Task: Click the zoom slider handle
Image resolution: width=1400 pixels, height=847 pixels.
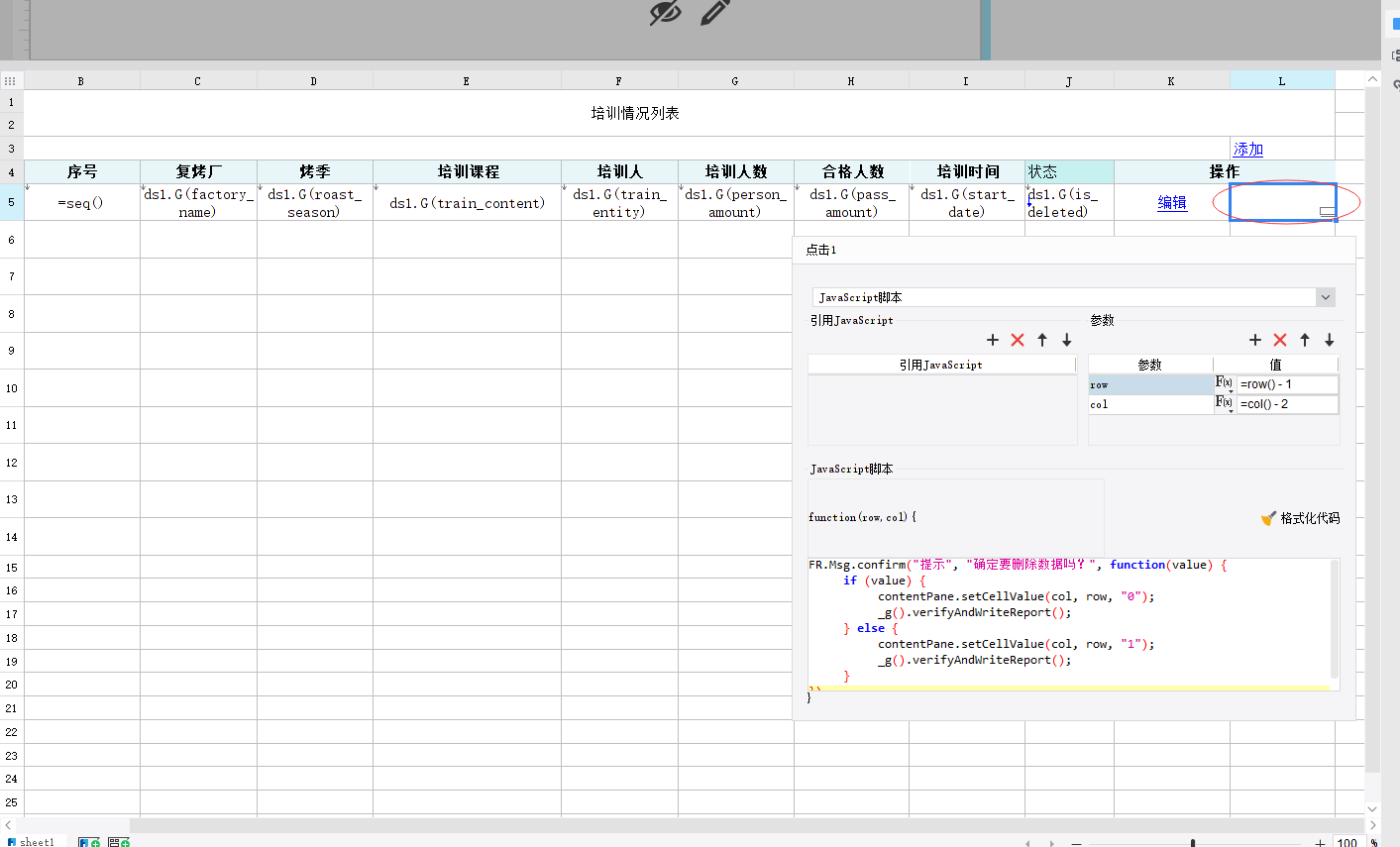Action: click(x=1193, y=843)
